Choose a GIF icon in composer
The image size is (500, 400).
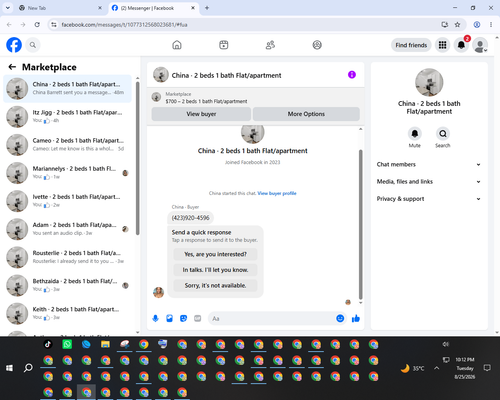(x=198, y=318)
